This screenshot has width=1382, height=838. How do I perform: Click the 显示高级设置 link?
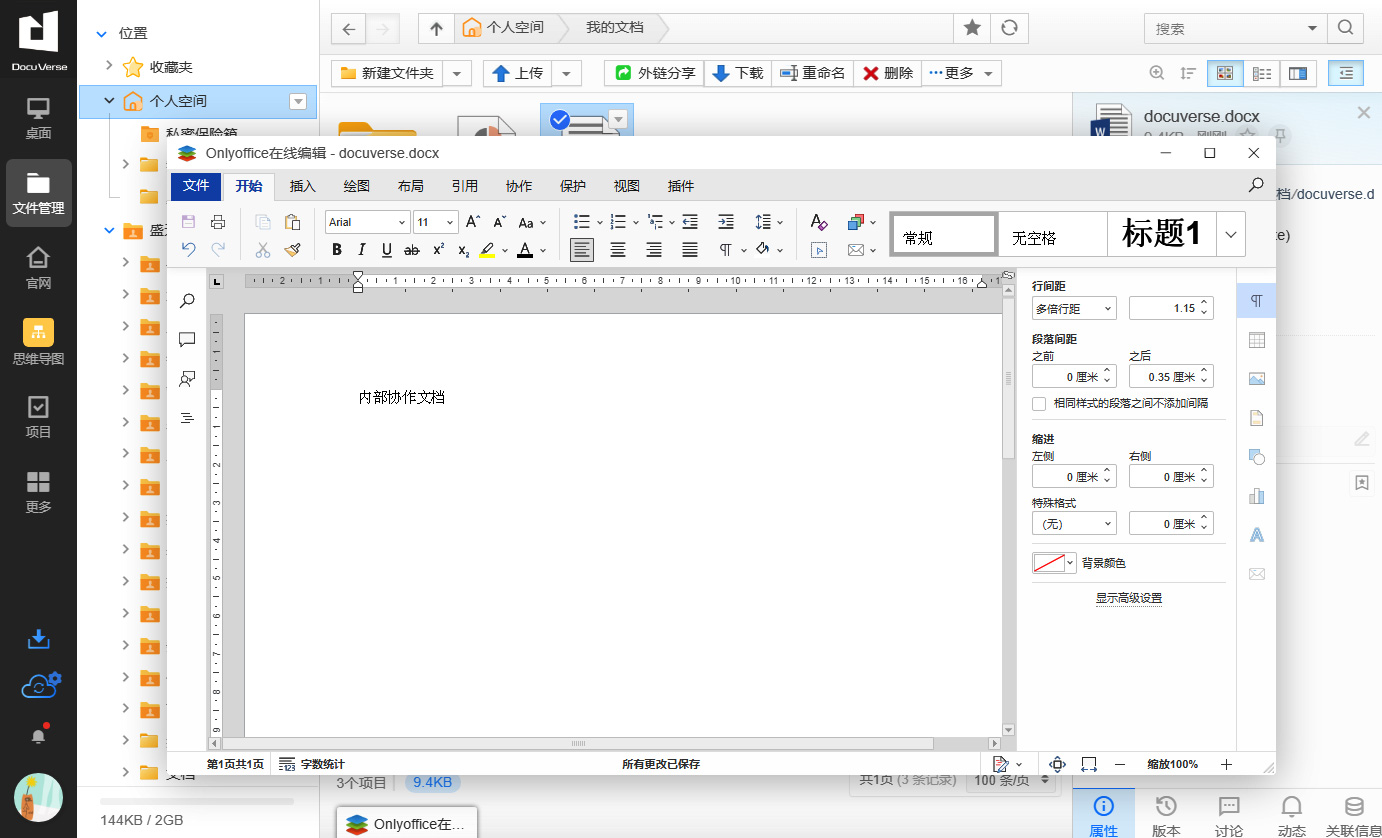point(1128,598)
